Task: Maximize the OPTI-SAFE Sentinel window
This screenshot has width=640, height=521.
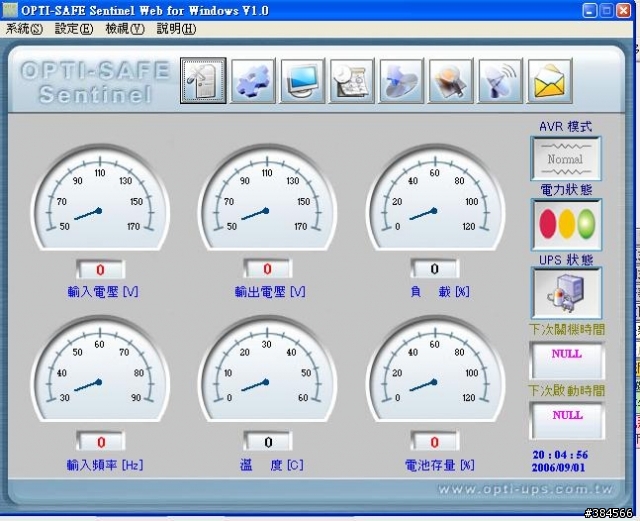Action: [x=607, y=11]
